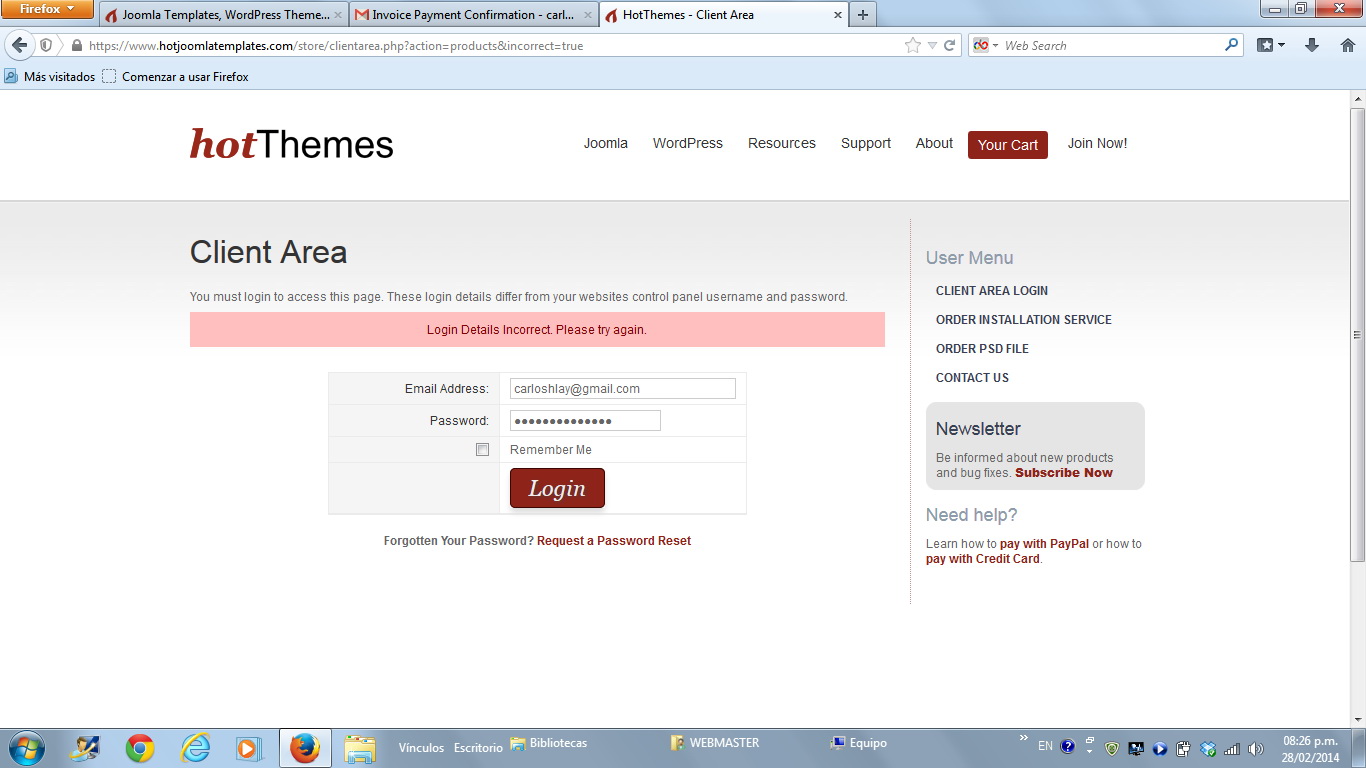Click the page vertical scrollbar
Image resolution: width=1366 pixels, height=768 pixels.
[x=1357, y=335]
